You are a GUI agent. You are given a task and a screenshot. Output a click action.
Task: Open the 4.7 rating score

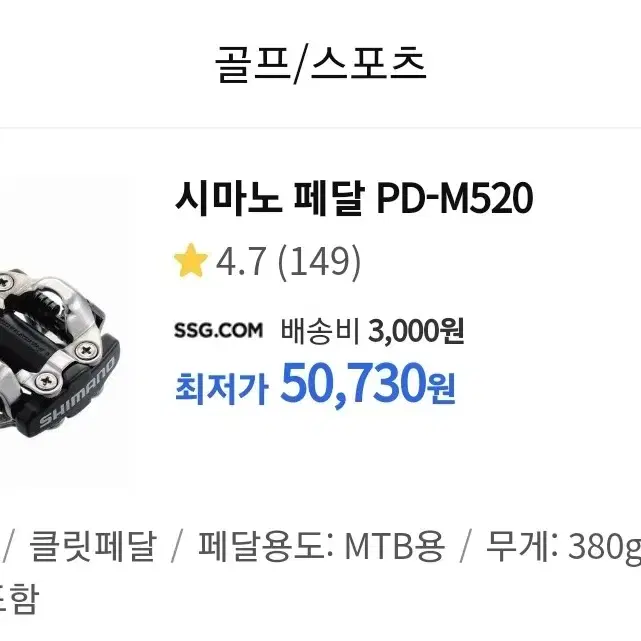tap(241, 261)
